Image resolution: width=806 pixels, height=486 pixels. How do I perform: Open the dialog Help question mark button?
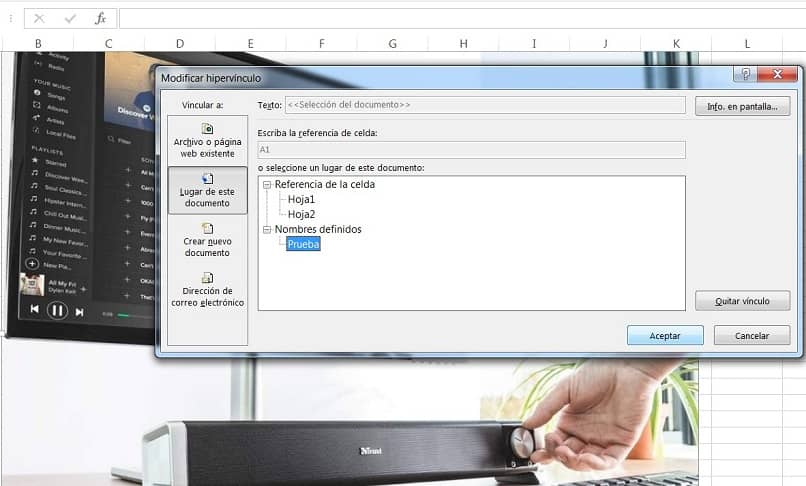coord(746,74)
